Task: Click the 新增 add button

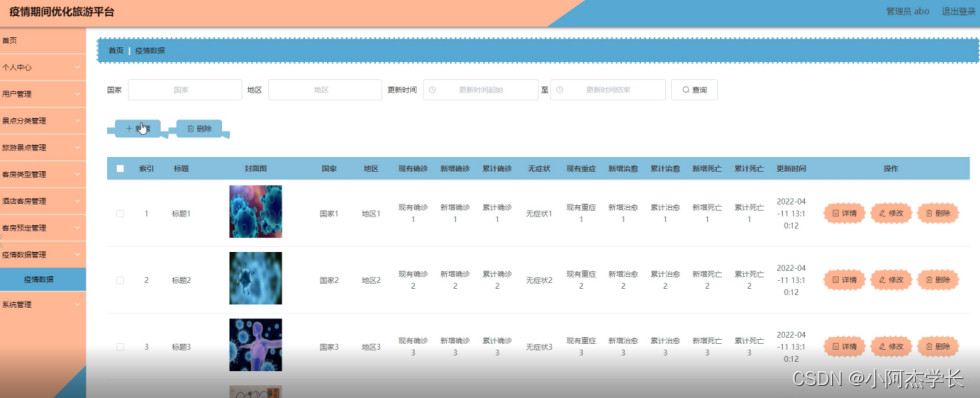Action: (x=138, y=128)
